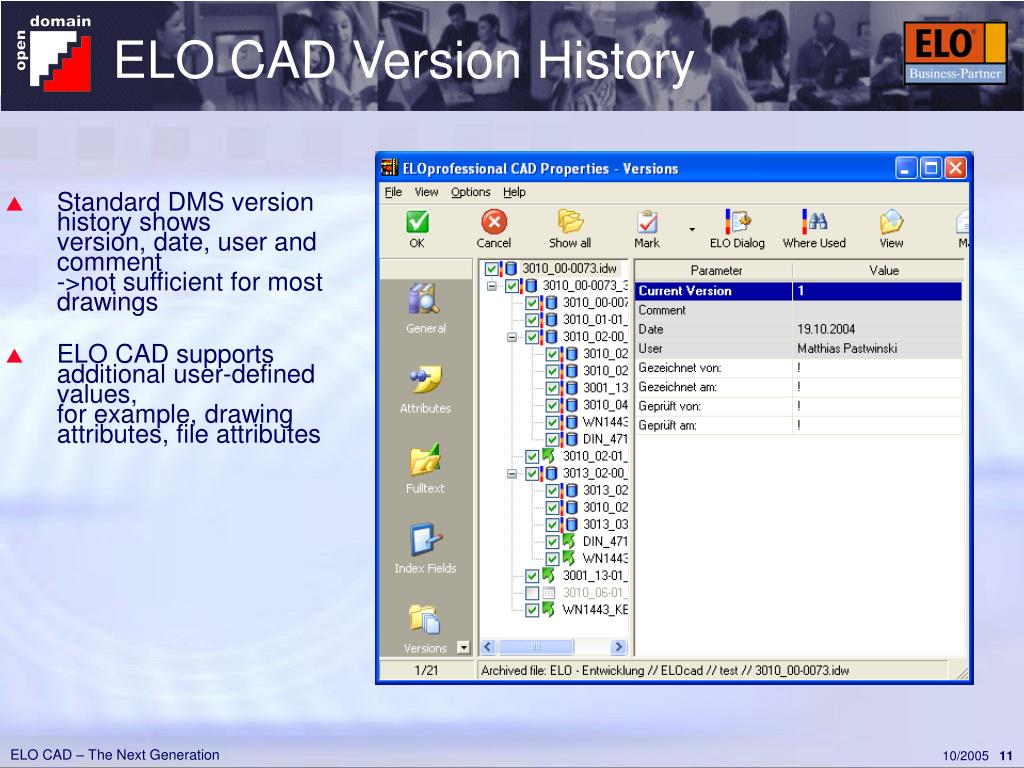Click the grey table icon of 3010_06-01_
The image size is (1024, 768).
[549, 592]
